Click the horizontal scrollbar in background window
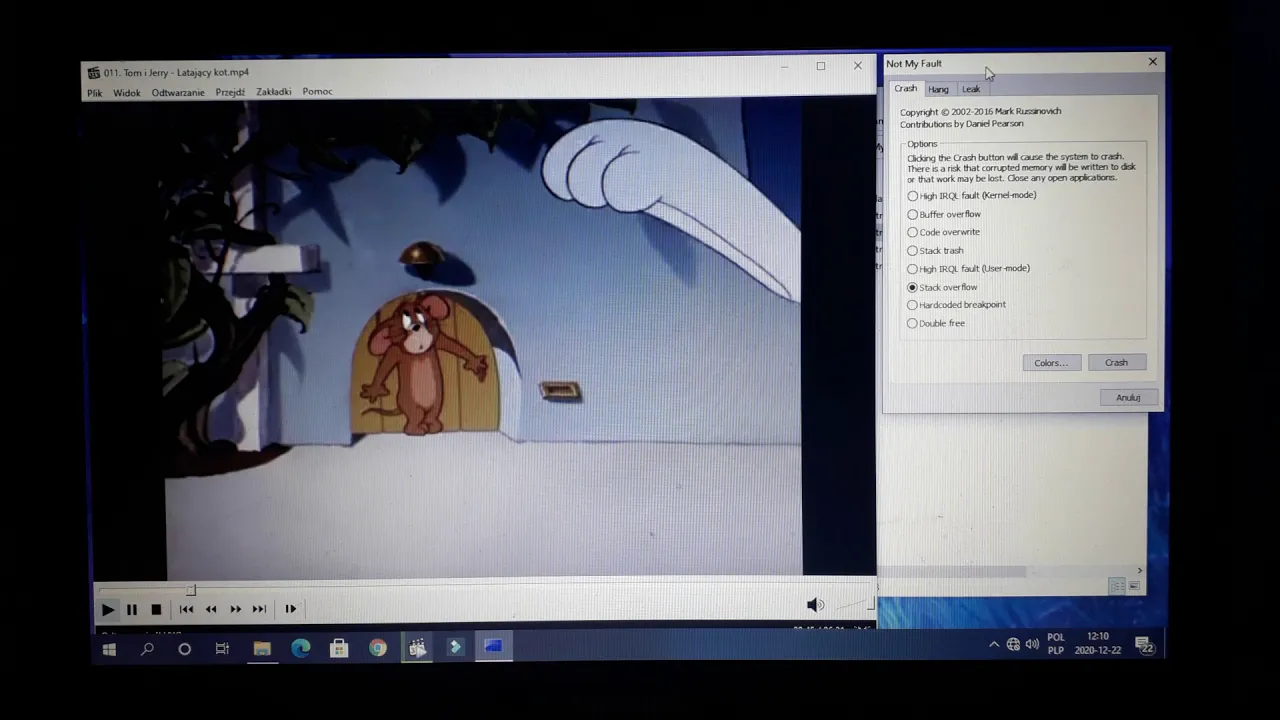Image resolution: width=1280 pixels, height=720 pixels. [953, 571]
